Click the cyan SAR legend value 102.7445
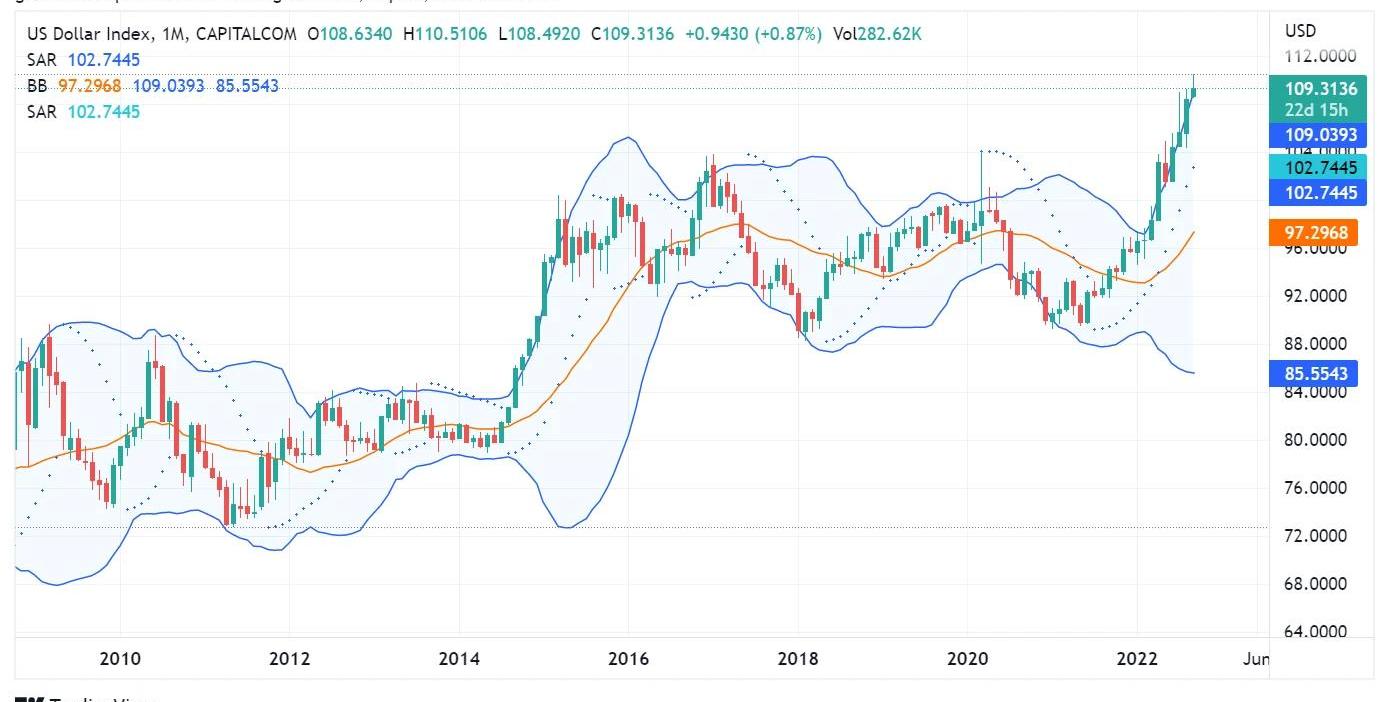The height and width of the screenshot is (702, 1389). click(x=103, y=112)
